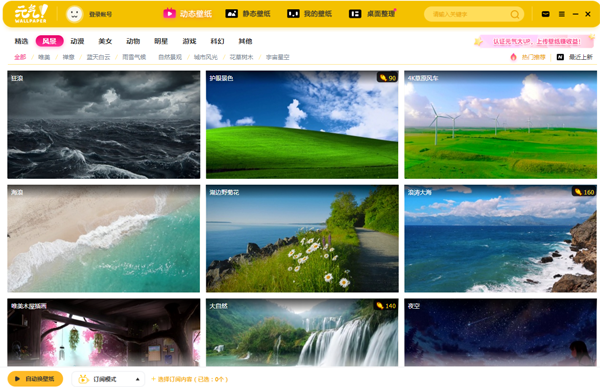
Task: Click the 160 coin badge
Action: pos(584,192)
